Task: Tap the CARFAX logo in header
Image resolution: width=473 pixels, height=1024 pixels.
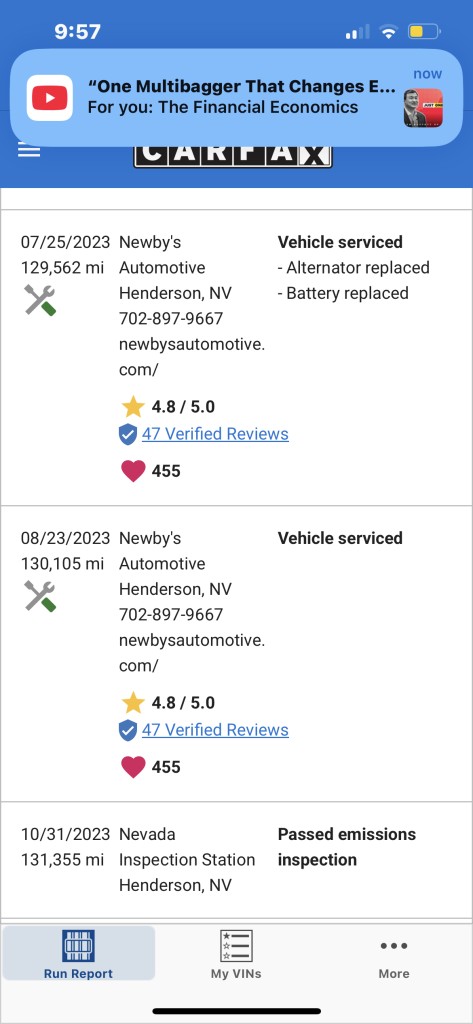Action: 233,155
